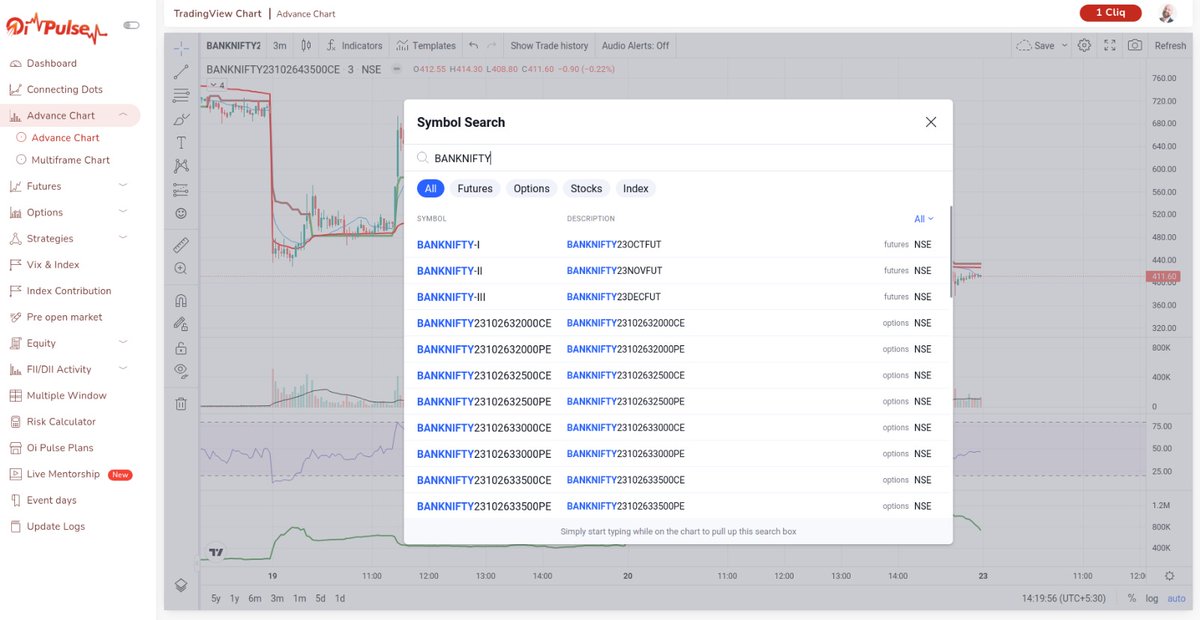Open chart settings gear icon
This screenshot has height=620, width=1200.
pos(1085,46)
